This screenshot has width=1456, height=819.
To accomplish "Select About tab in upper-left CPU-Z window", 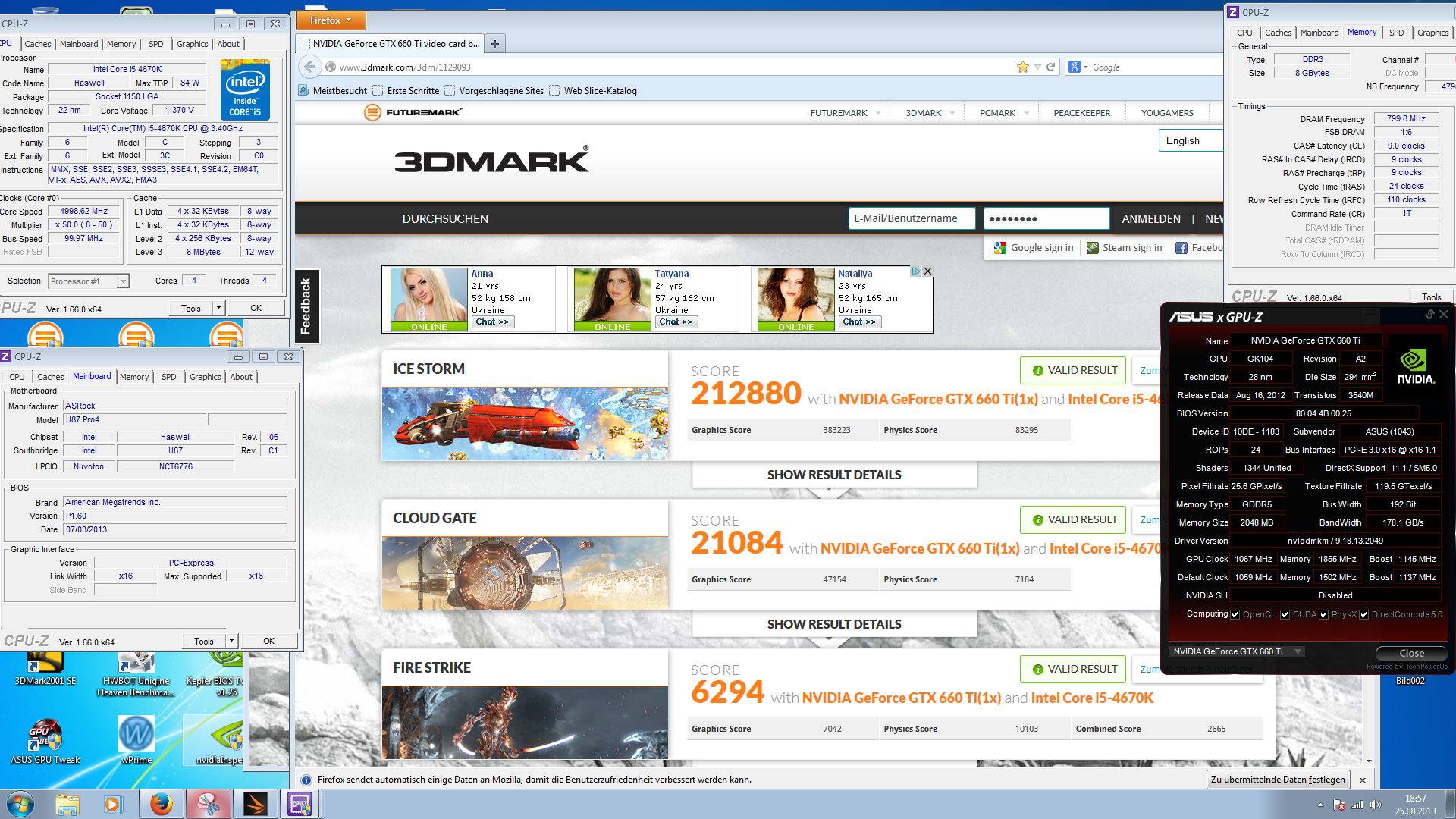I will (x=228, y=44).
